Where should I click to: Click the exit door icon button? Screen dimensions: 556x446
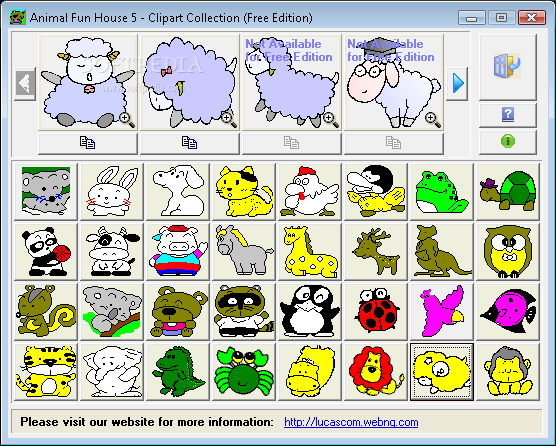tap(508, 67)
